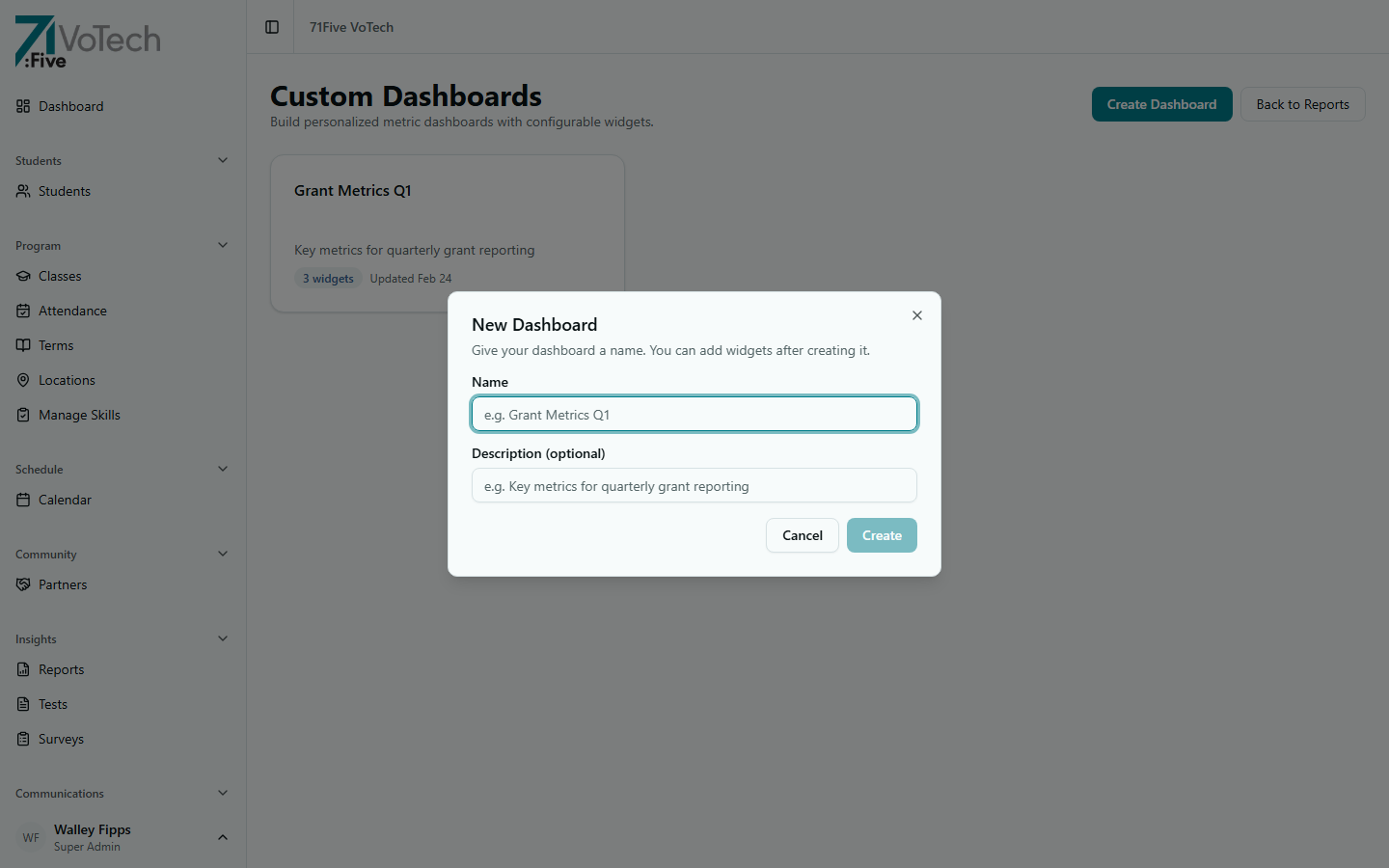Collapse the Program section chevron
This screenshot has width=1389, height=868.
pyautogui.click(x=223, y=245)
